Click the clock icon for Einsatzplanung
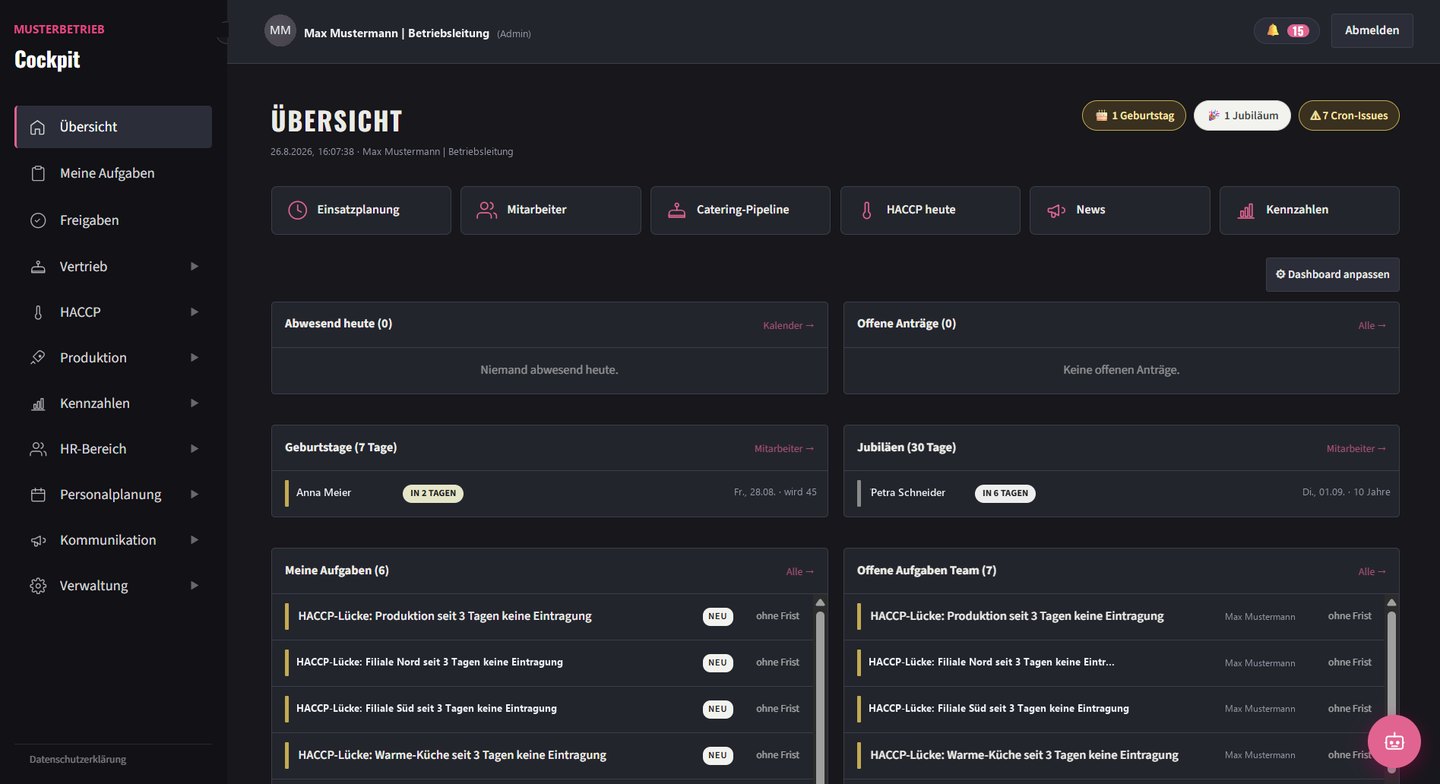 pos(298,210)
